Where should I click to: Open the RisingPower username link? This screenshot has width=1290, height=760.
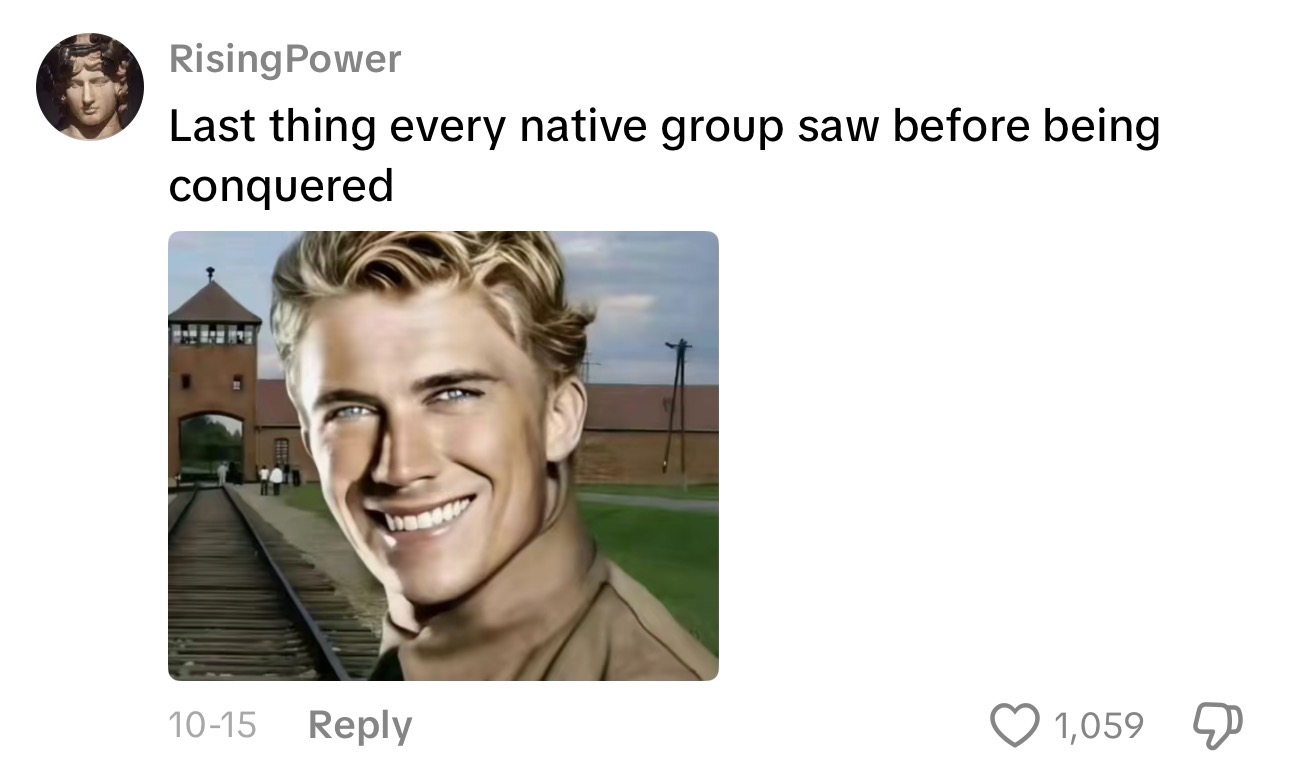pyautogui.click(x=285, y=59)
